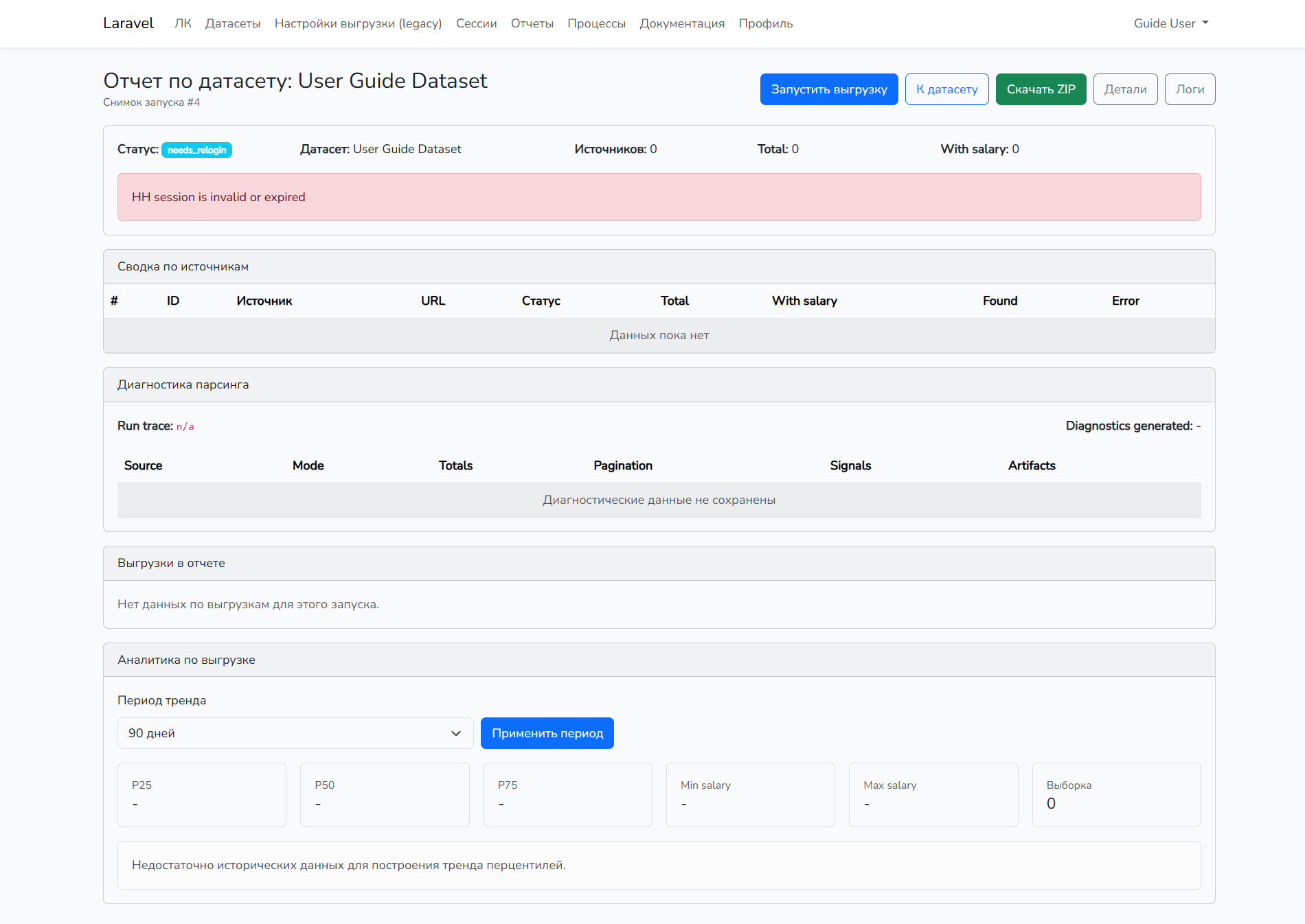Expand the Guide User dropdown
1305x924 pixels.
point(1170,23)
